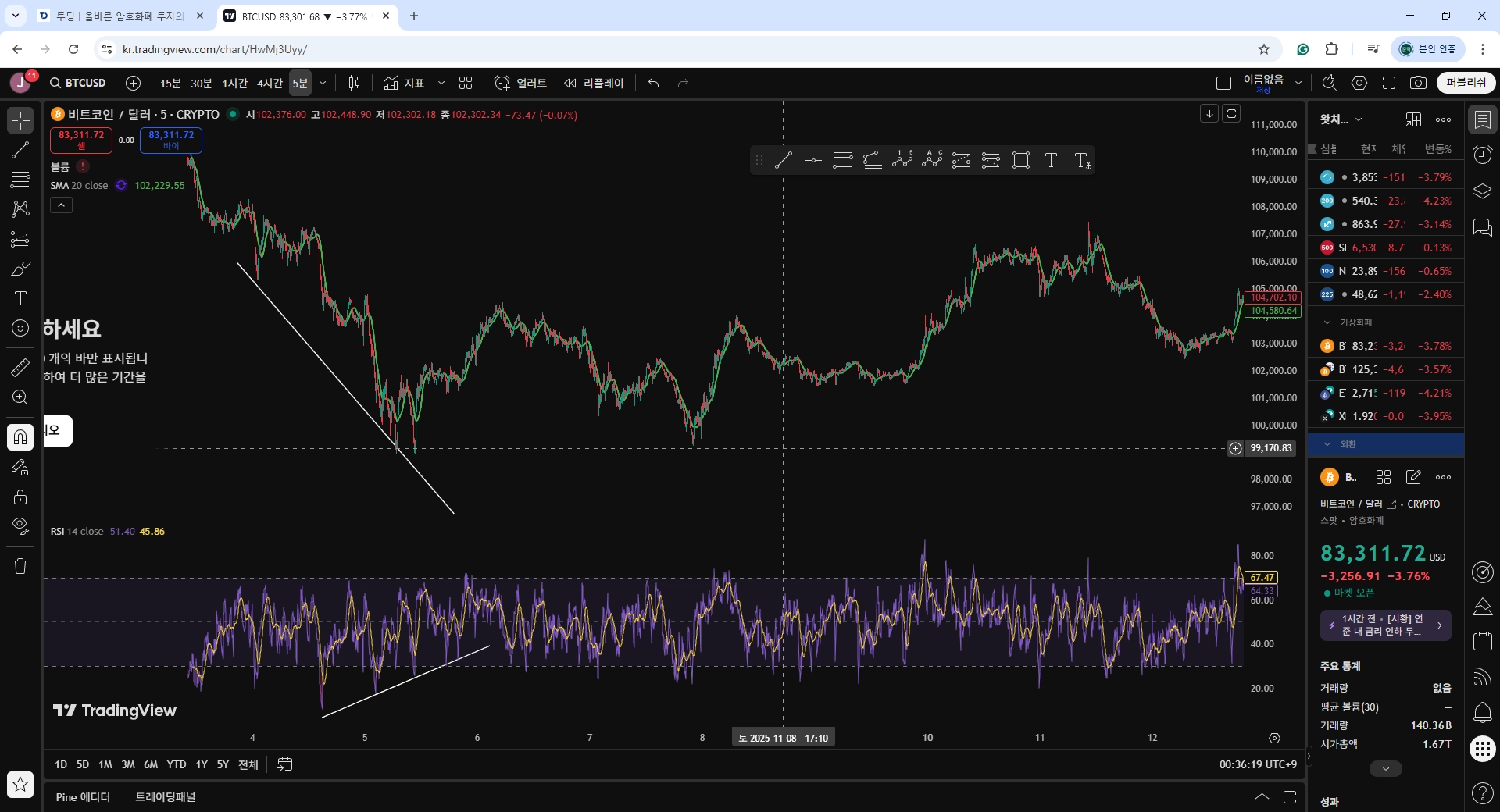Expand more key stats chevron

pos(1386,769)
